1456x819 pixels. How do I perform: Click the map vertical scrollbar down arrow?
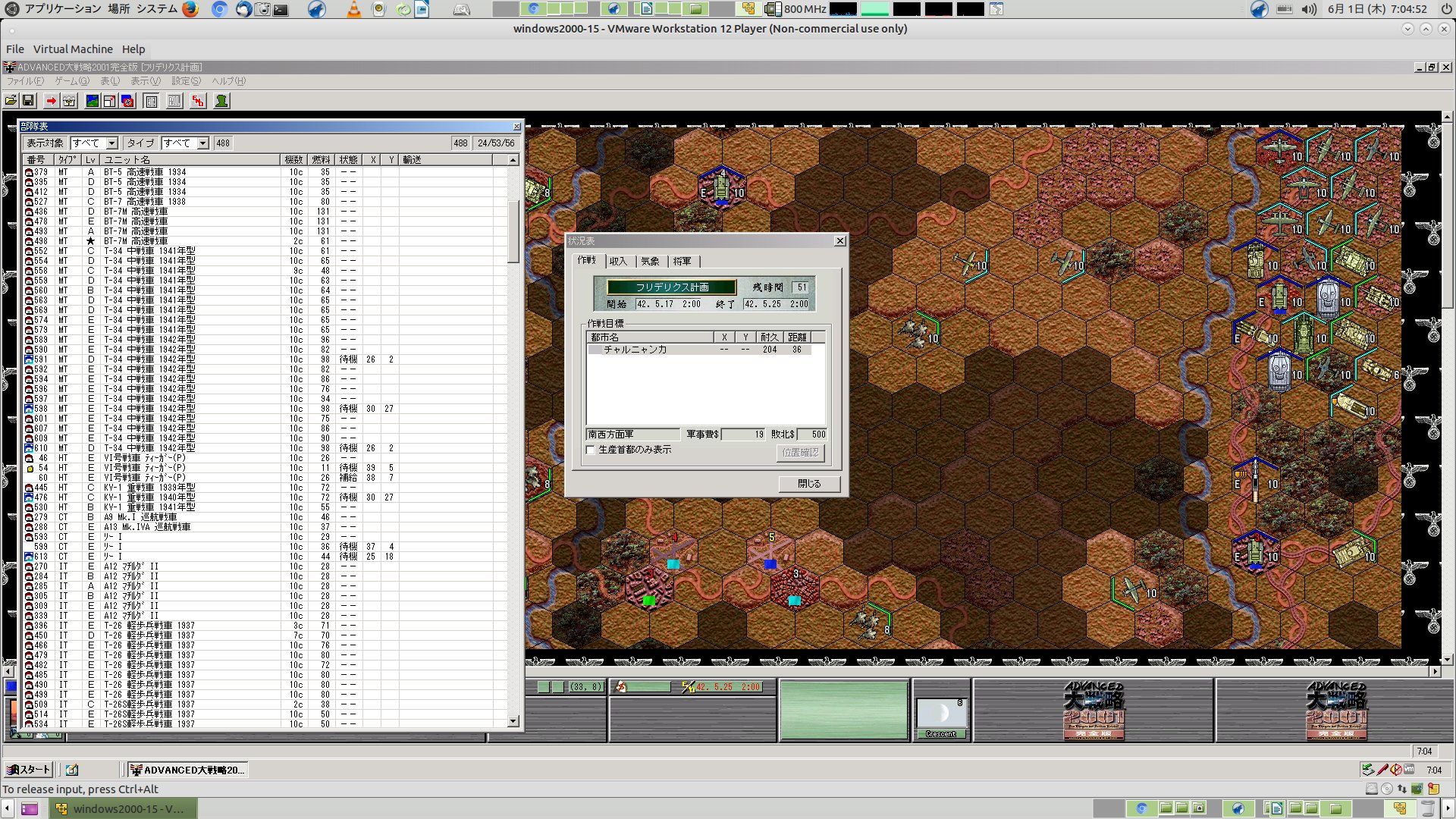pos(1448,660)
